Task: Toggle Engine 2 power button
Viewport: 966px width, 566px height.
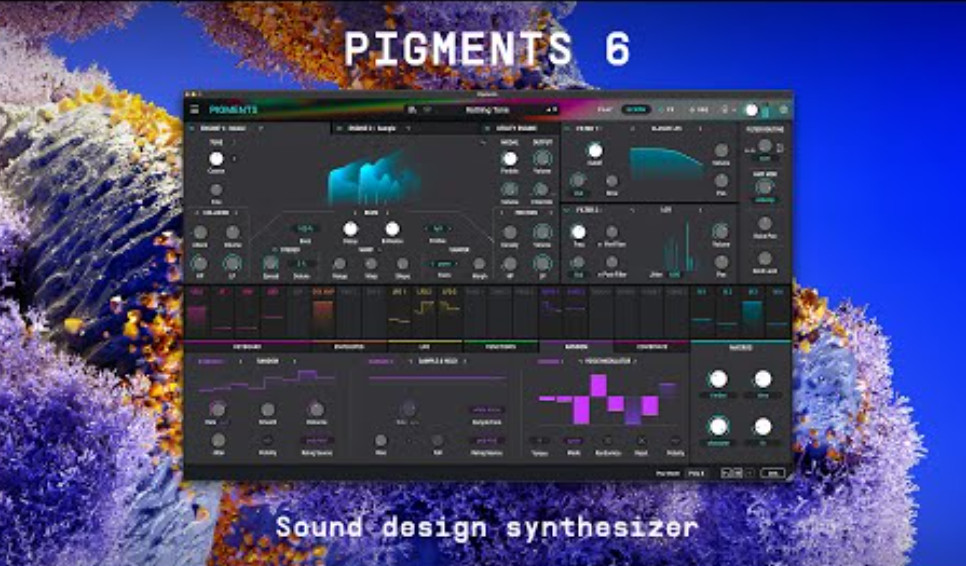Action: pyautogui.click(x=339, y=129)
